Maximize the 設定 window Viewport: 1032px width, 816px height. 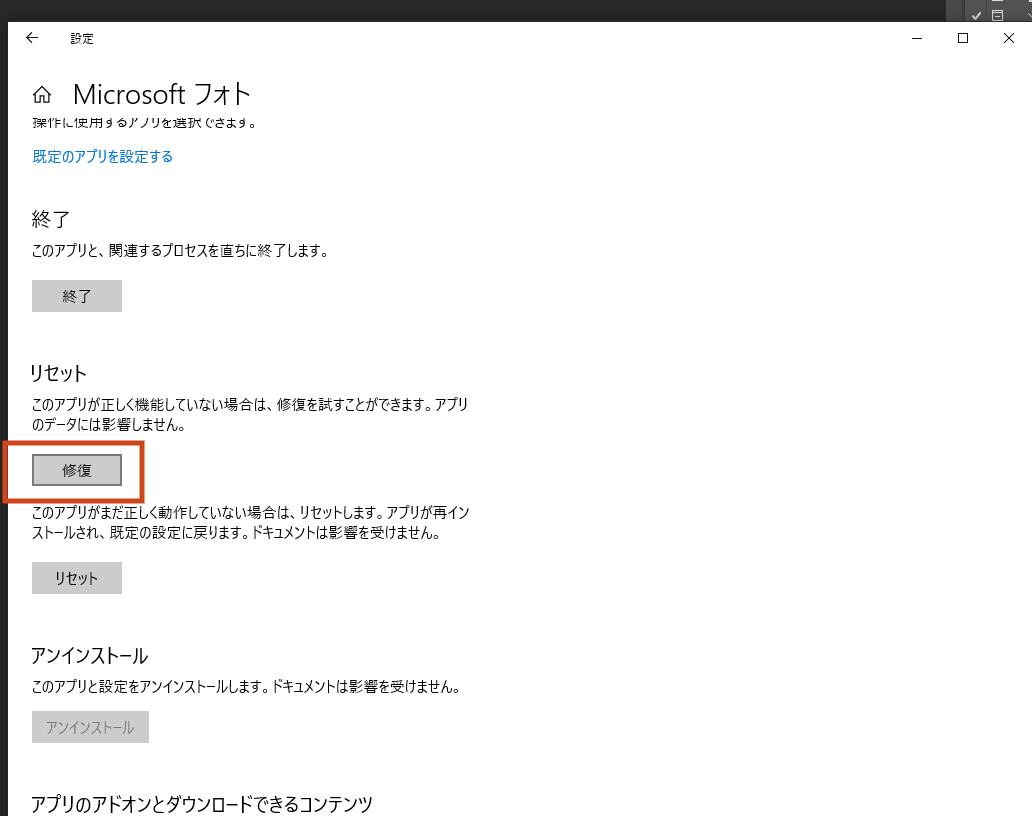click(x=963, y=38)
